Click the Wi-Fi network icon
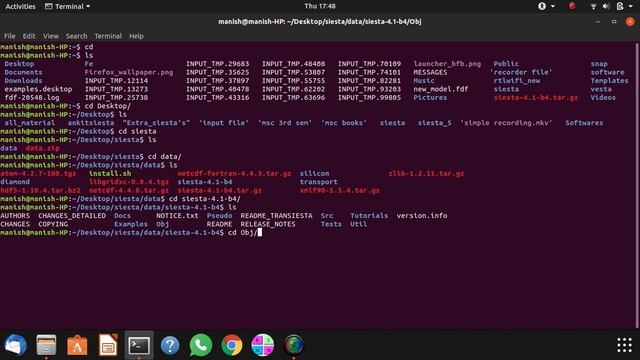The height and width of the screenshot is (360, 640). coord(593,6)
